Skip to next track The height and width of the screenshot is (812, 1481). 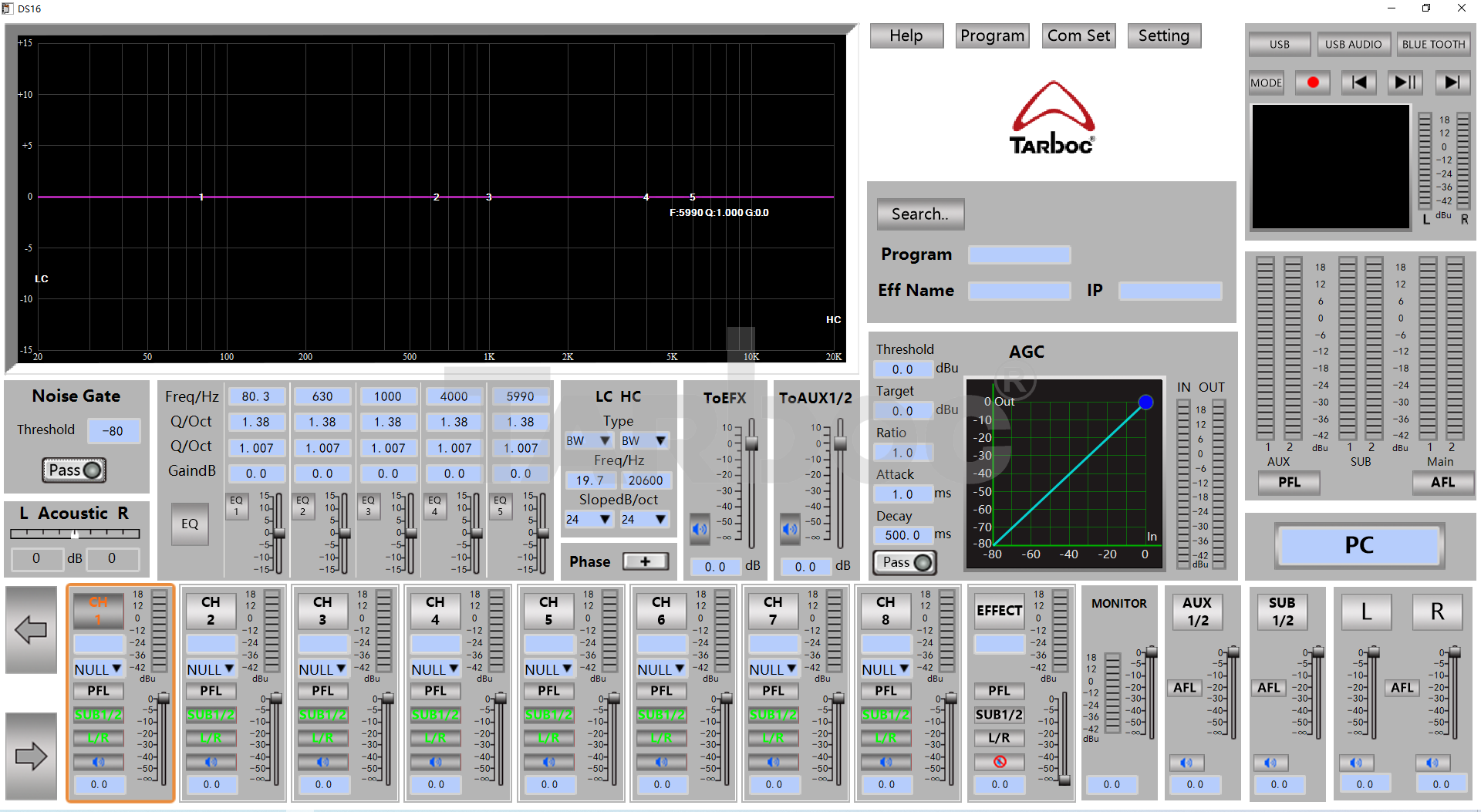[x=1452, y=83]
